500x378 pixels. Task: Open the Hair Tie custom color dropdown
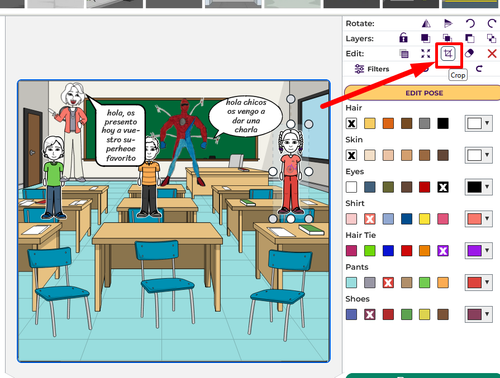(479, 251)
